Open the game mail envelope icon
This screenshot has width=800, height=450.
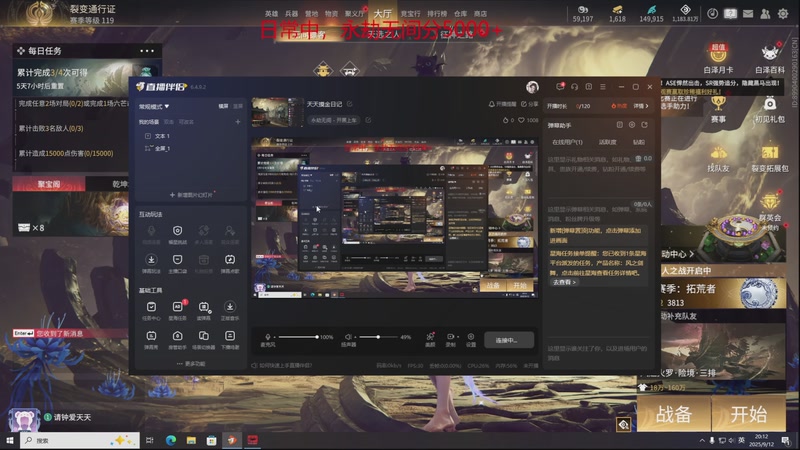[x=748, y=14]
